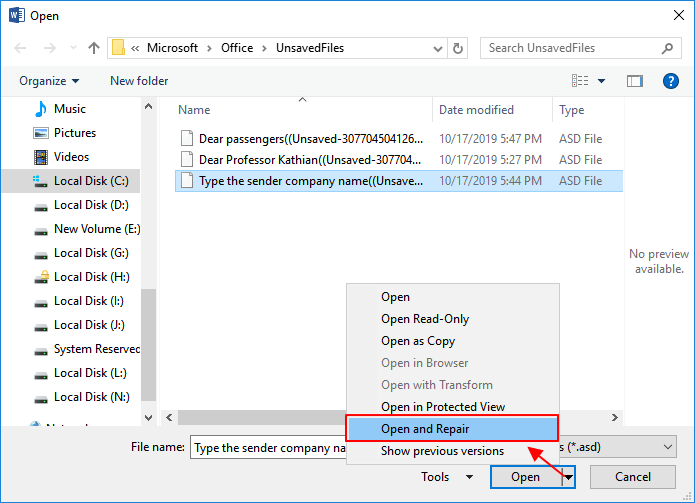Image resolution: width=695 pixels, height=503 pixels.
Task: Click the Search UnsavedFiles input field
Action: coord(570,48)
